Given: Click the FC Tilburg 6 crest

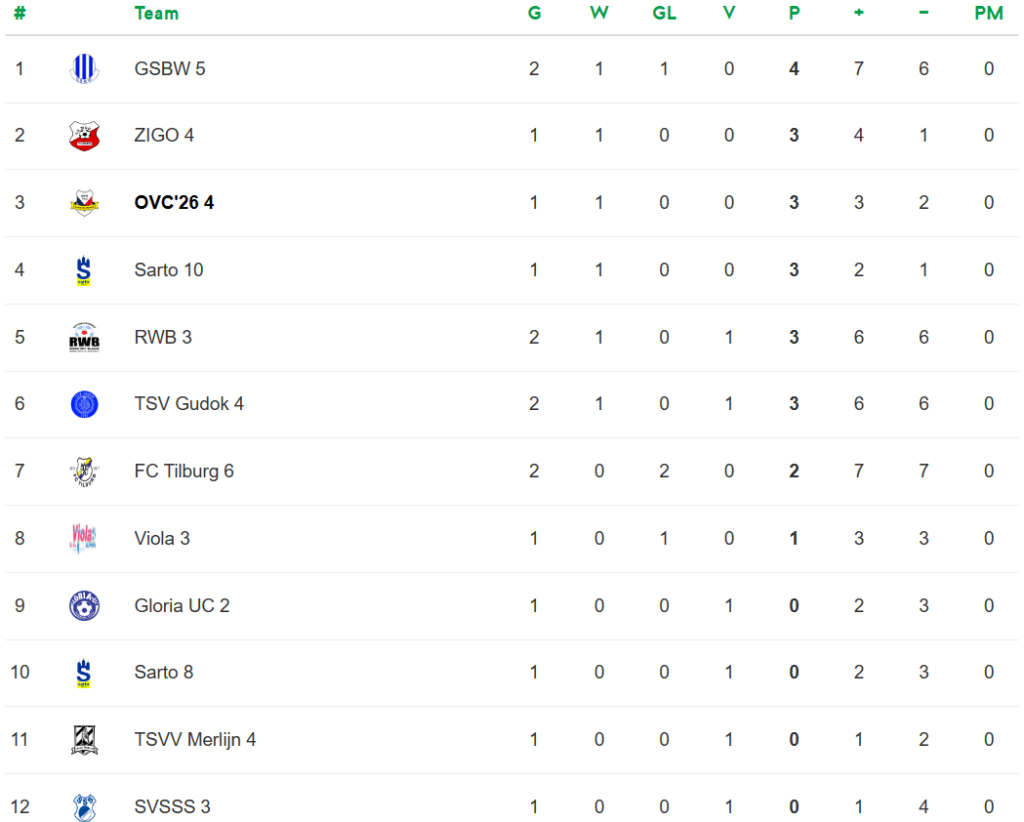Looking at the screenshot, I should pyautogui.click(x=84, y=471).
